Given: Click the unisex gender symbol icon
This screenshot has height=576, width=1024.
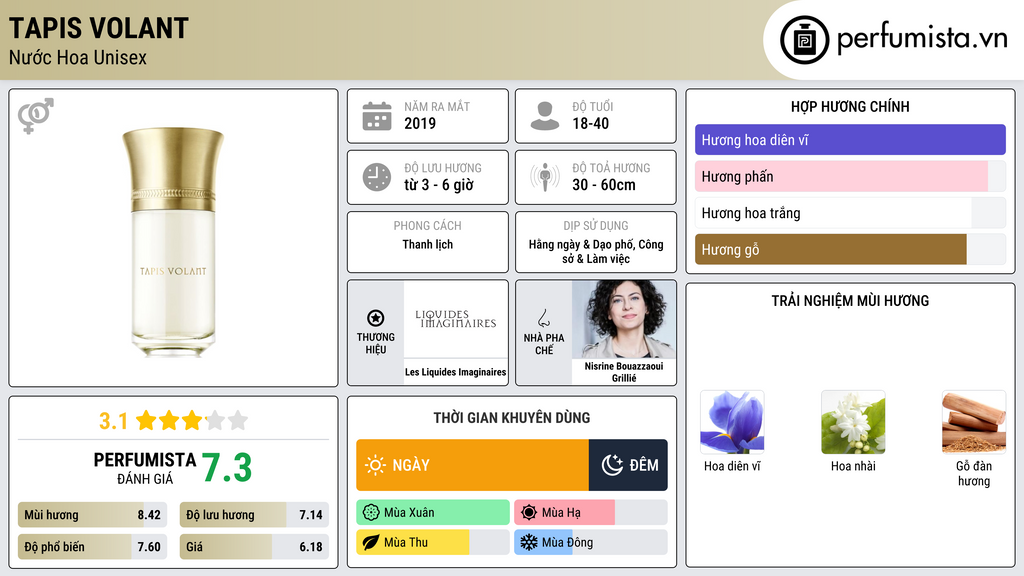Looking at the screenshot, I should click(x=36, y=116).
